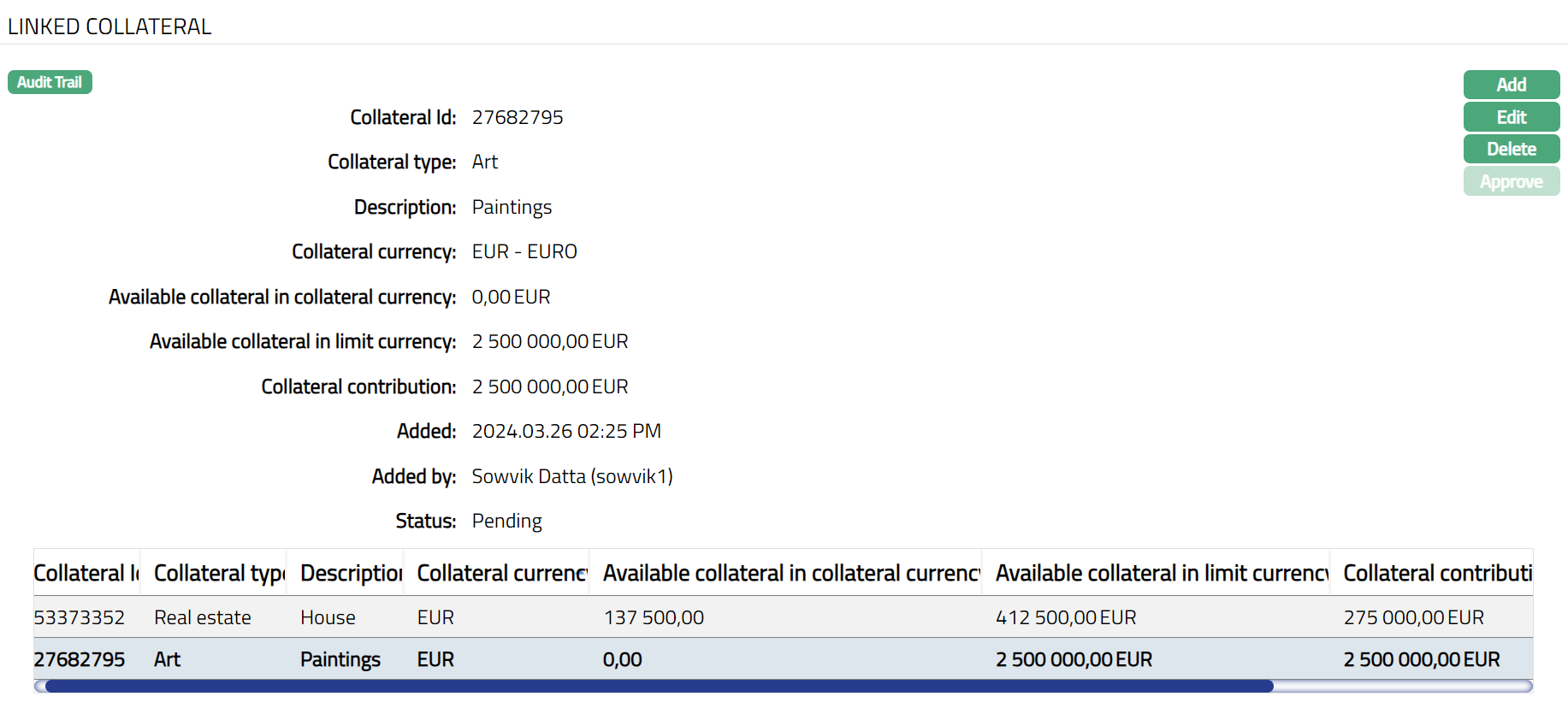Click the Collateral currency column header
1568x702 pixels.
click(x=501, y=573)
